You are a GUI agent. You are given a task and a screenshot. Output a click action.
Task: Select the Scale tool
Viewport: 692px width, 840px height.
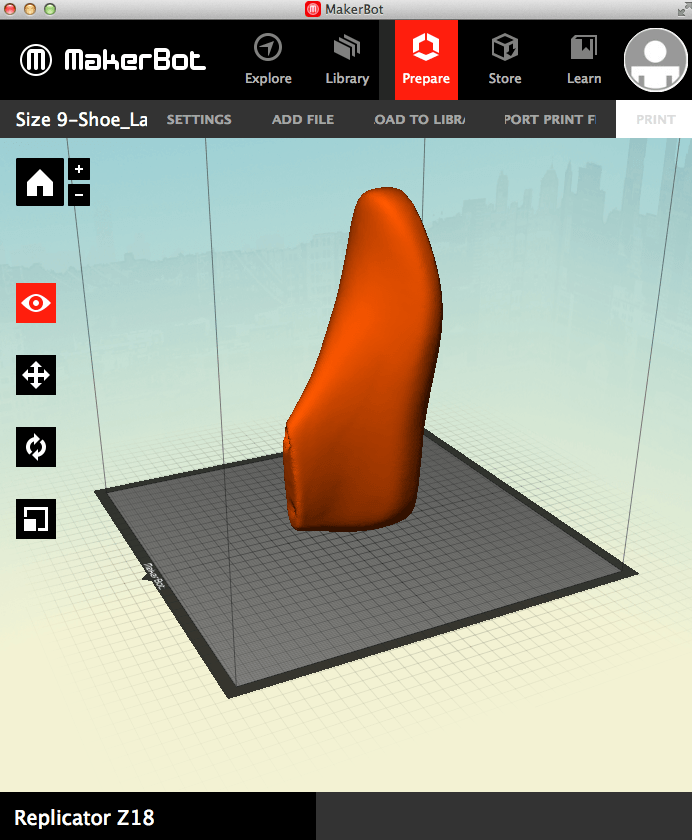tap(36, 519)
